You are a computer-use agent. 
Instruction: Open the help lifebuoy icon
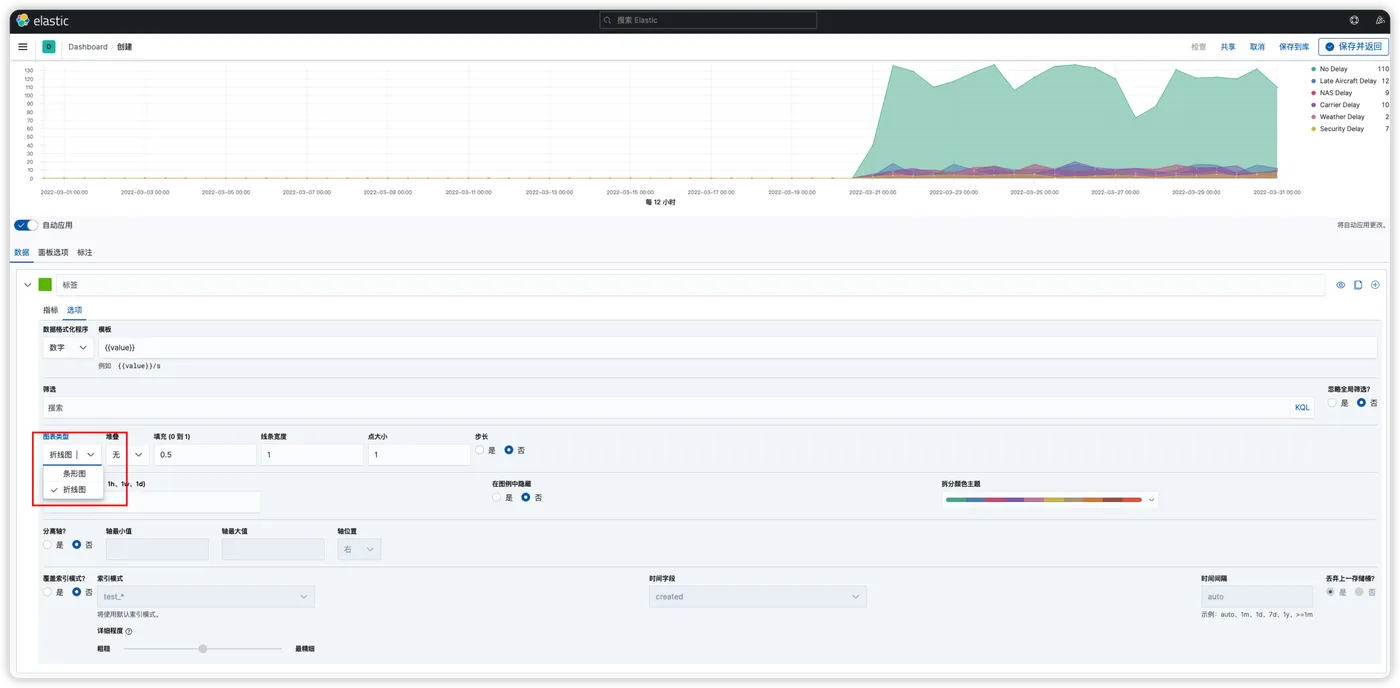[1354, 20]
